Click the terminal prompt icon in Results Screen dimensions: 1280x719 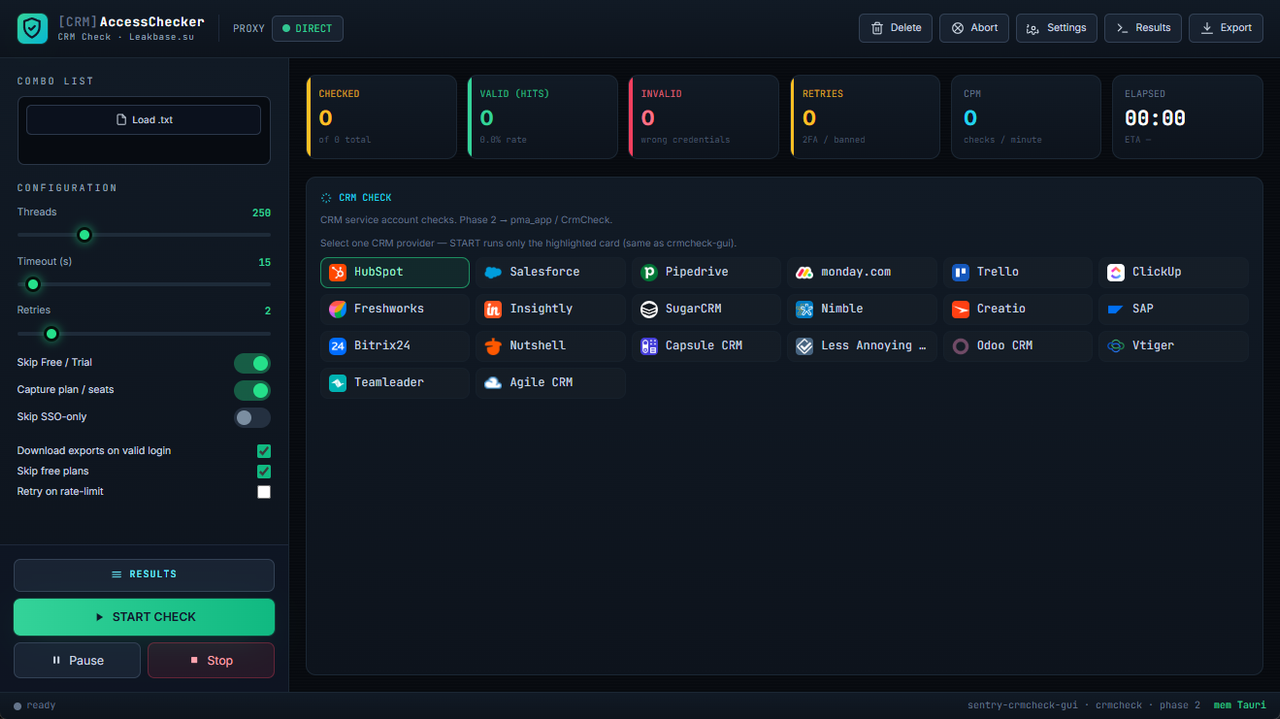[1122, 28]
